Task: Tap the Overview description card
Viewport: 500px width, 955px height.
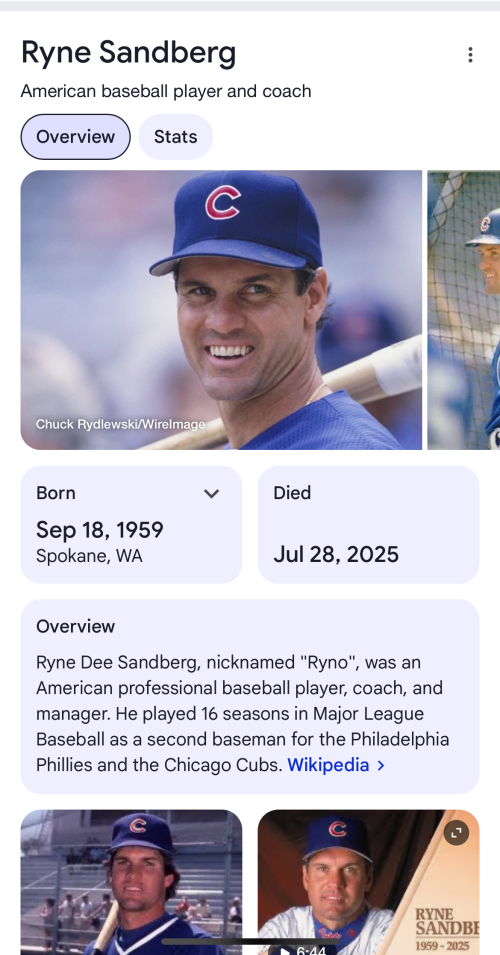Action: [x=250, y=696]
